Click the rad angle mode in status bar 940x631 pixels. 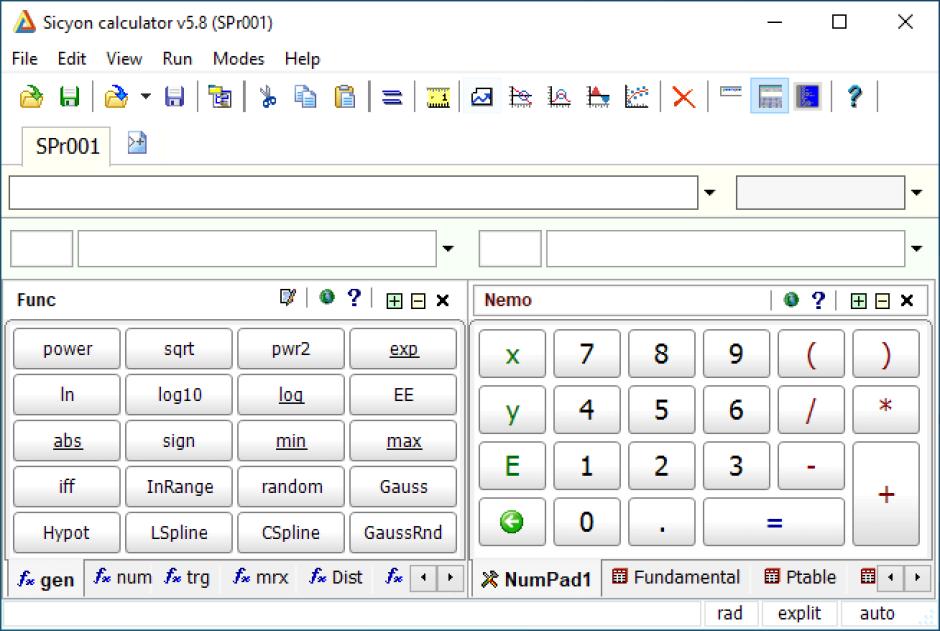point(730,614)
